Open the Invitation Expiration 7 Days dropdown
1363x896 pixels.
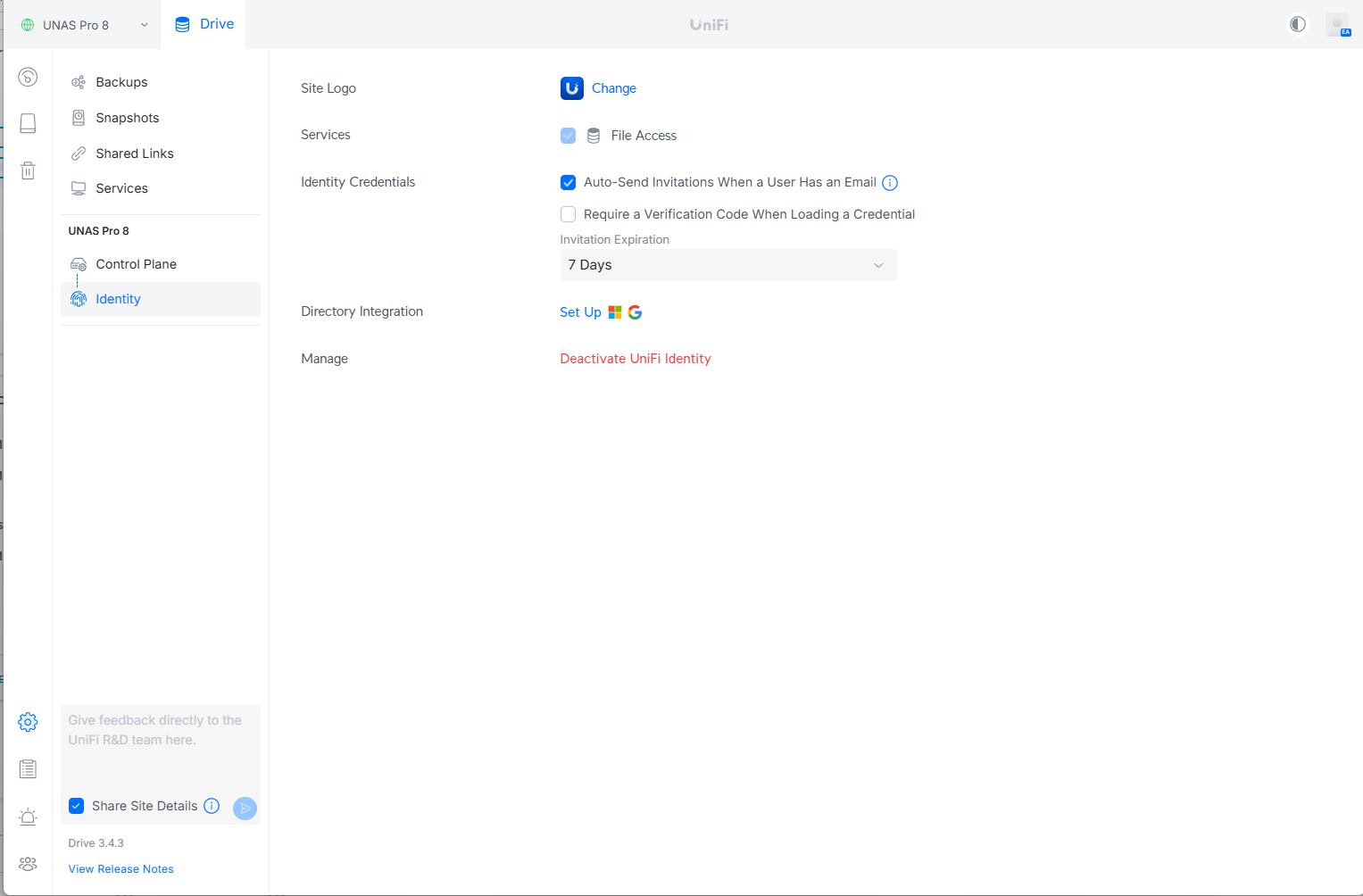[x=728, y=265]
